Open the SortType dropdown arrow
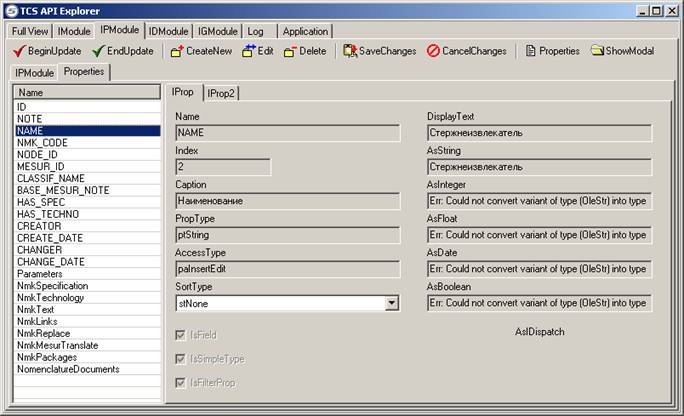The width and height of the screenshot is (684, 416). (392, 303)
